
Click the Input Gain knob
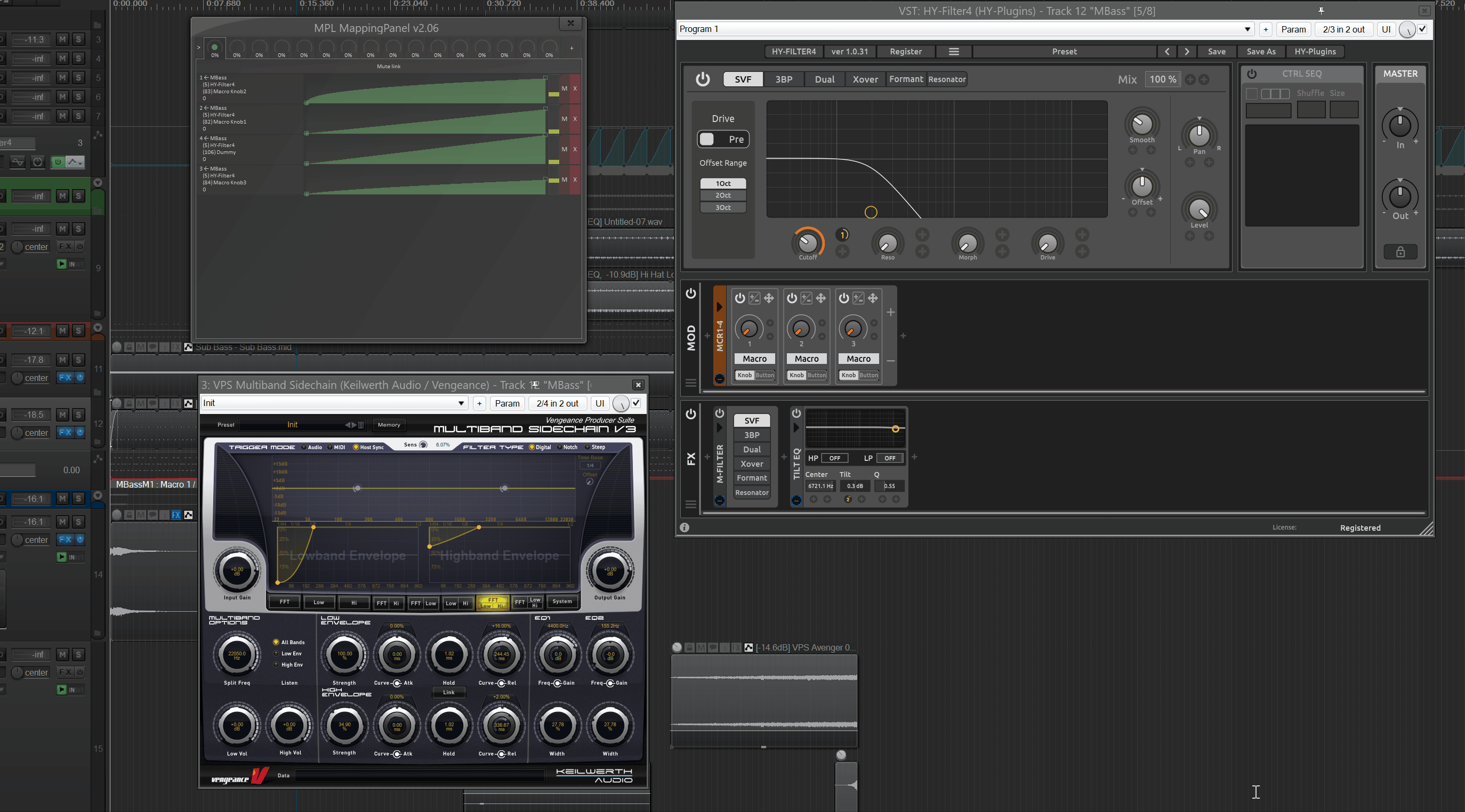(x=237, y=570)
